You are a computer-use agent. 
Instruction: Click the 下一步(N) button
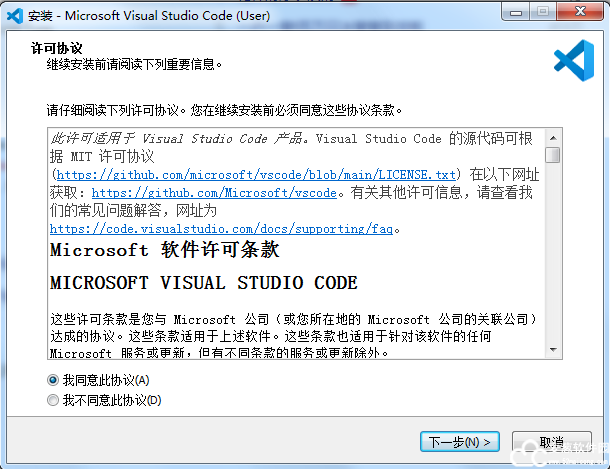point(460,441)
